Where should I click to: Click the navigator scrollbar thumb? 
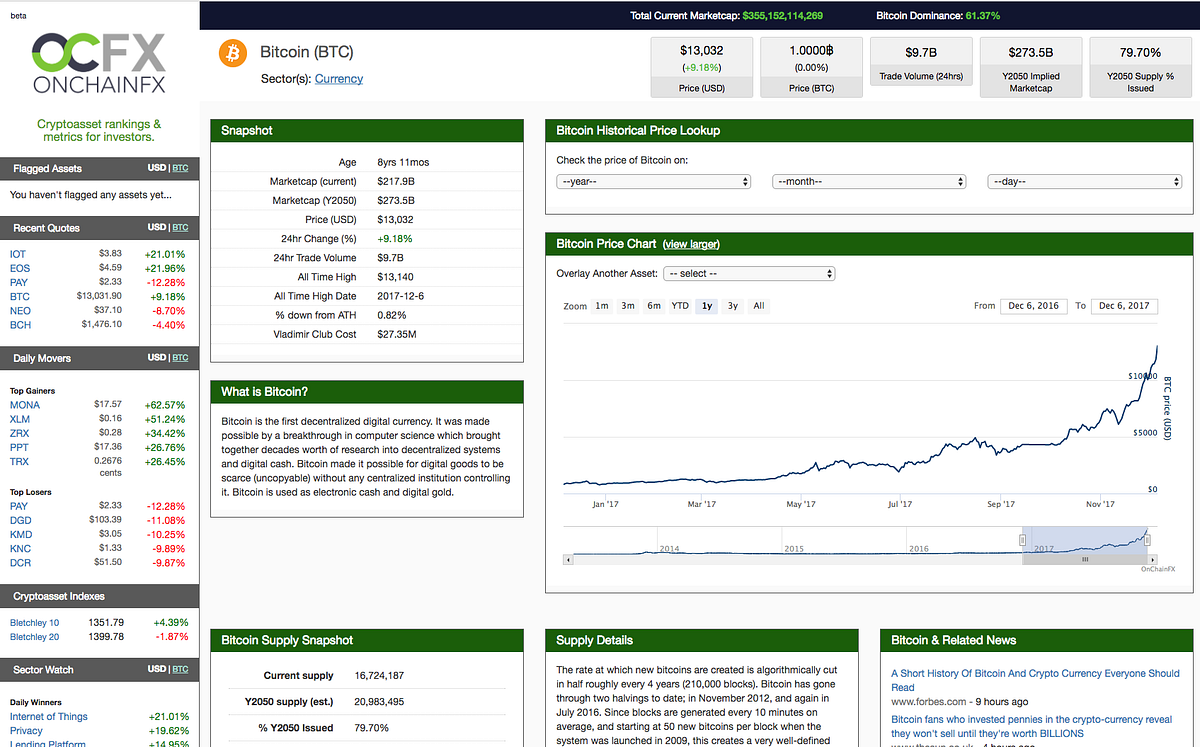[x=1085, y=560]
